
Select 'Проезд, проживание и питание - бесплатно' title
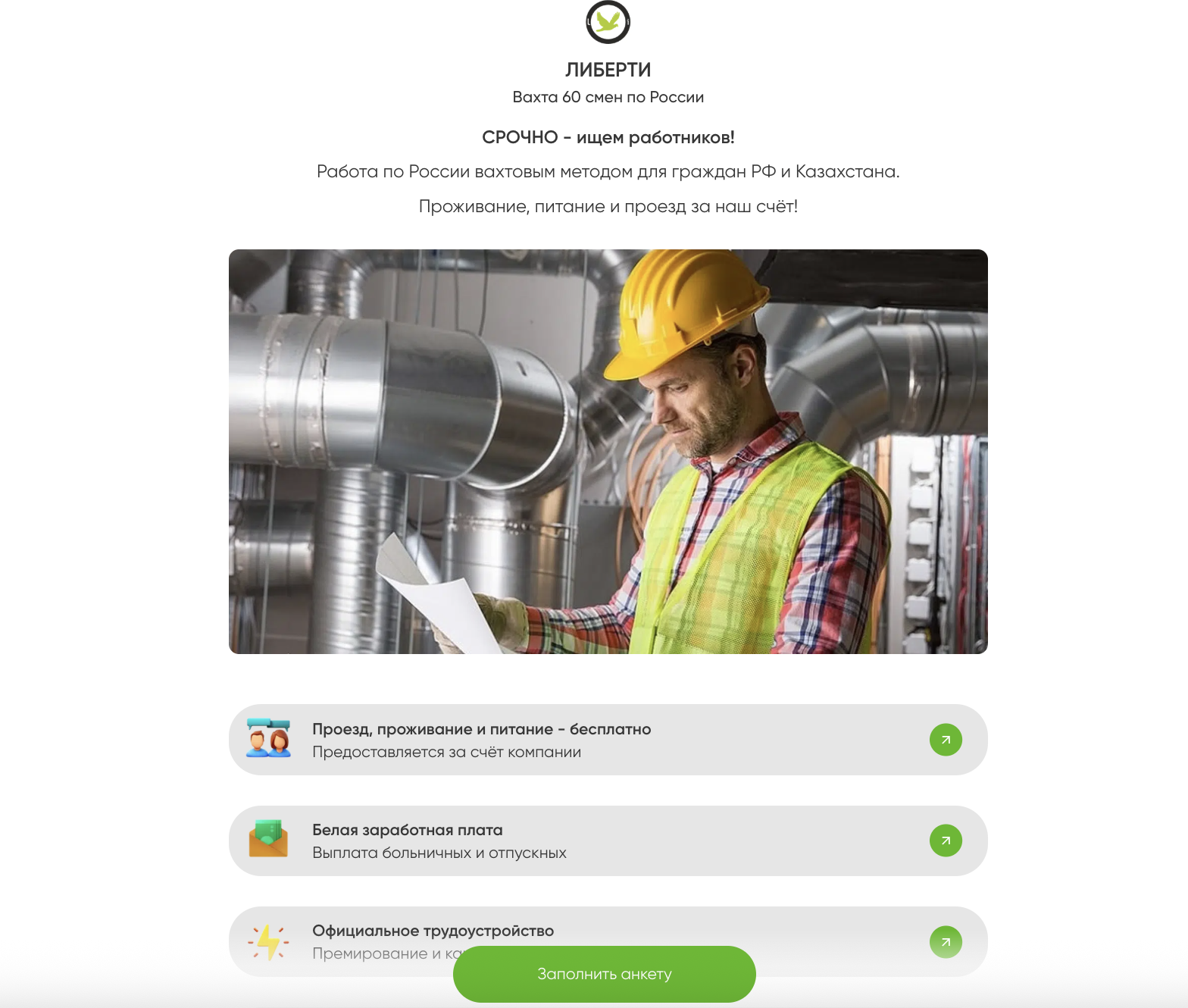482,729
